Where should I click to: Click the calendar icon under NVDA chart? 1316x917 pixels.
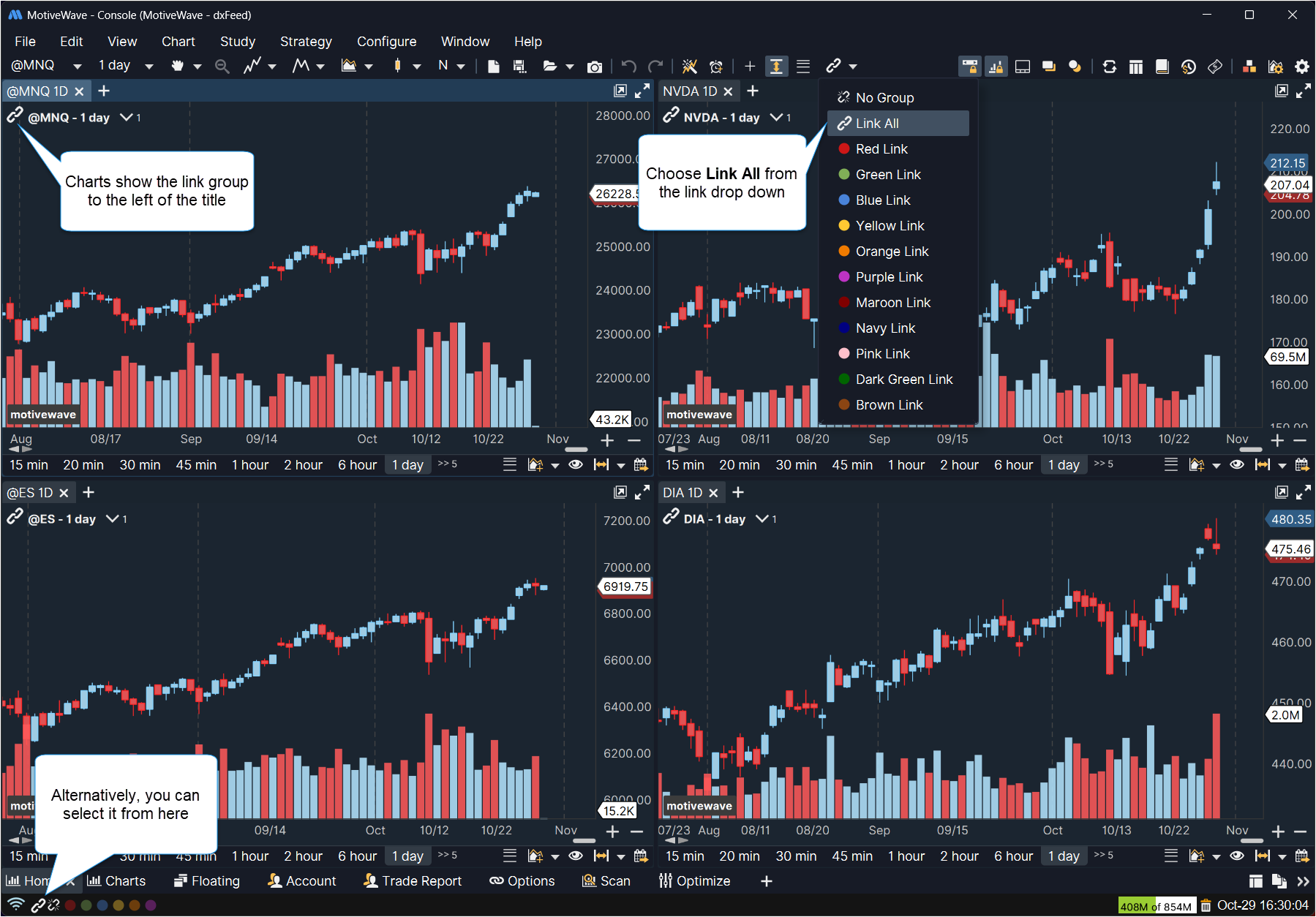(1302, 464)
